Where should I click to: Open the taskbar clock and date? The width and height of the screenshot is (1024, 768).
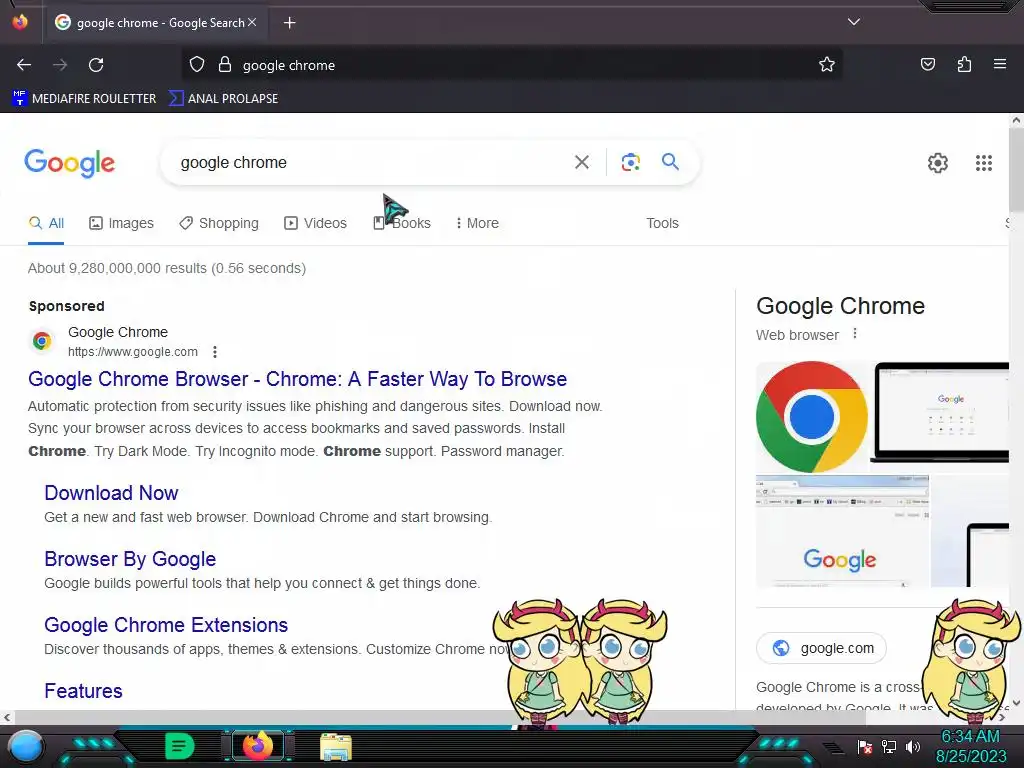[x=971, y=746]
